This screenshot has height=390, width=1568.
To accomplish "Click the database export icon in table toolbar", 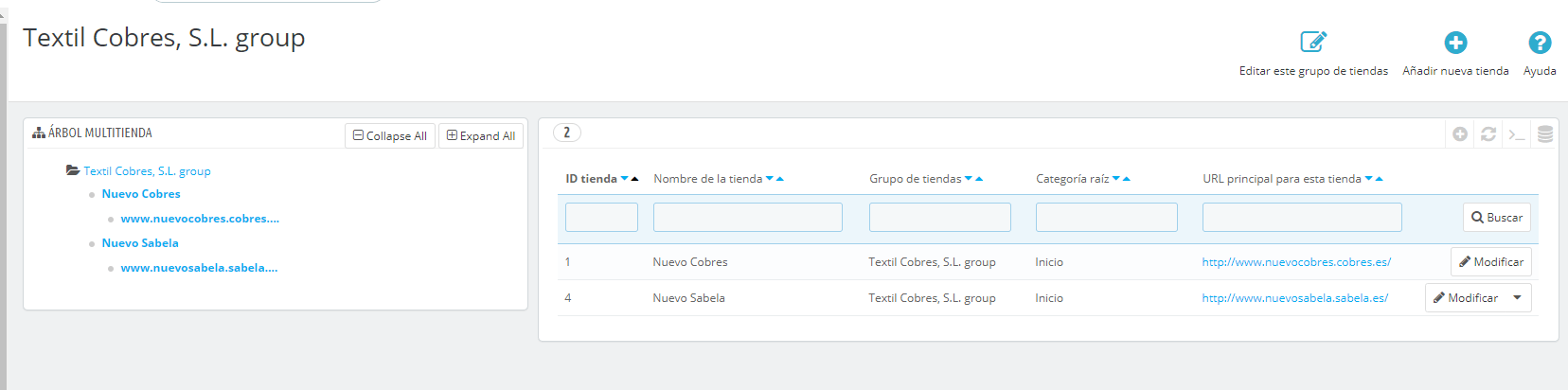I will pos(1545,134).
